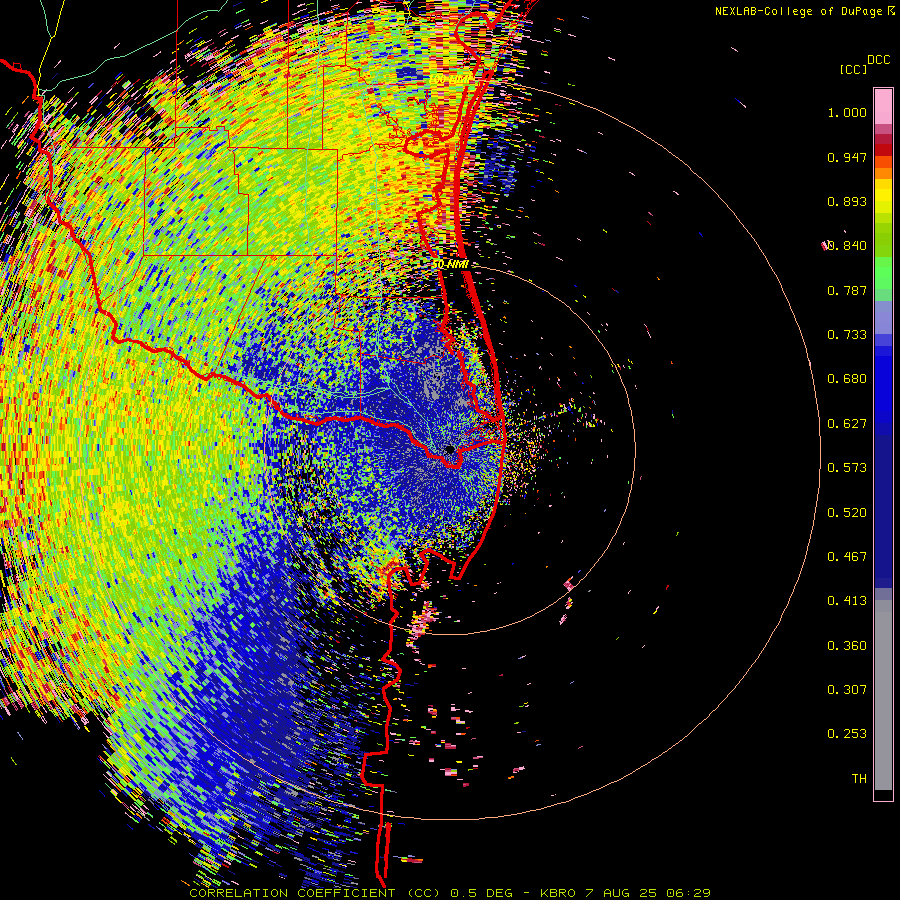This screenshot has width=900, height=900.
Task: Click the 0.307 legend value
Action: tap(847, 690)
